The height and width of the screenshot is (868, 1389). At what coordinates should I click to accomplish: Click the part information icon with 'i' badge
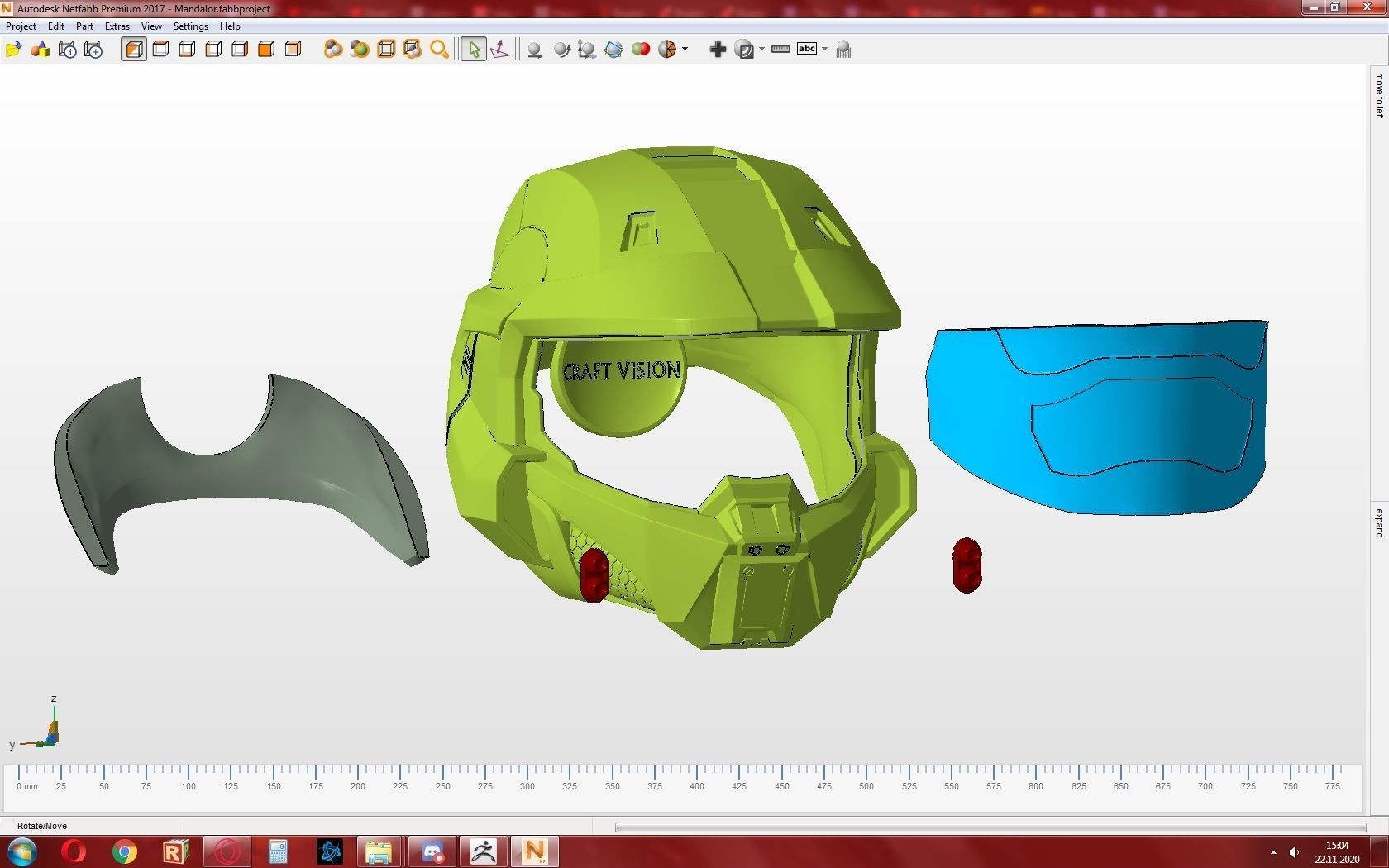click(67, 50)
